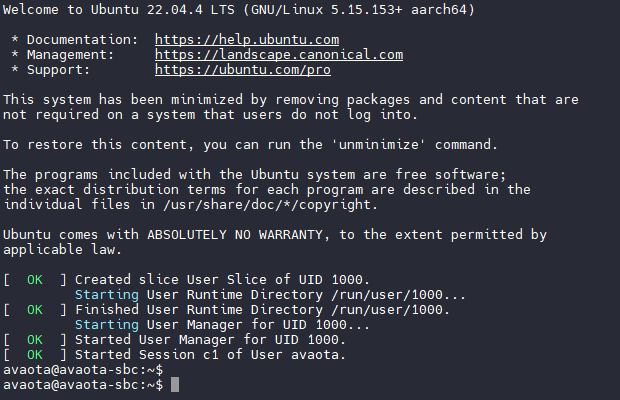
Task: Click the OK status beside Started Session c1
Action: (x=35, y=355)
